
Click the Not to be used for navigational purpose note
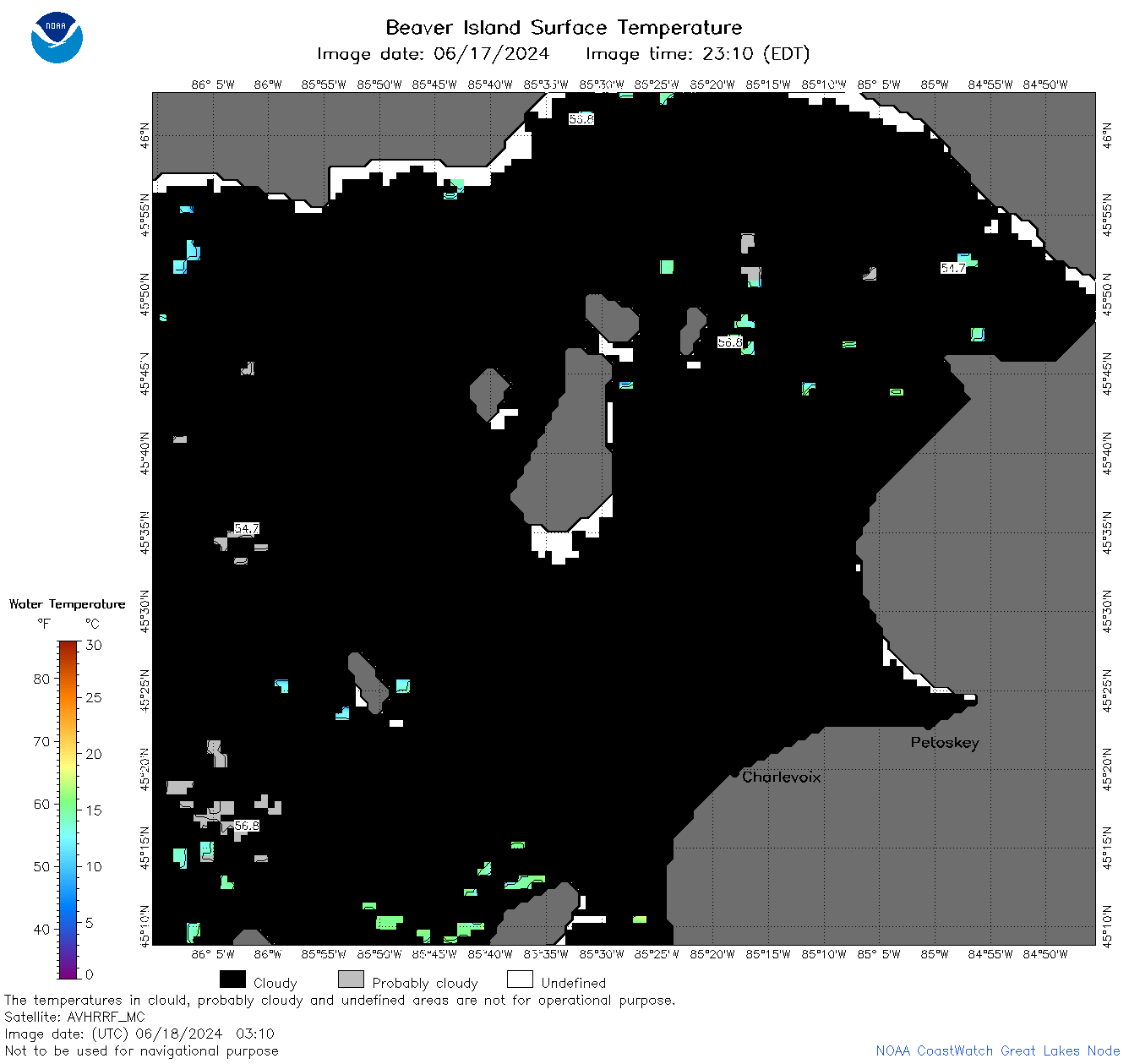[141, 1050]
